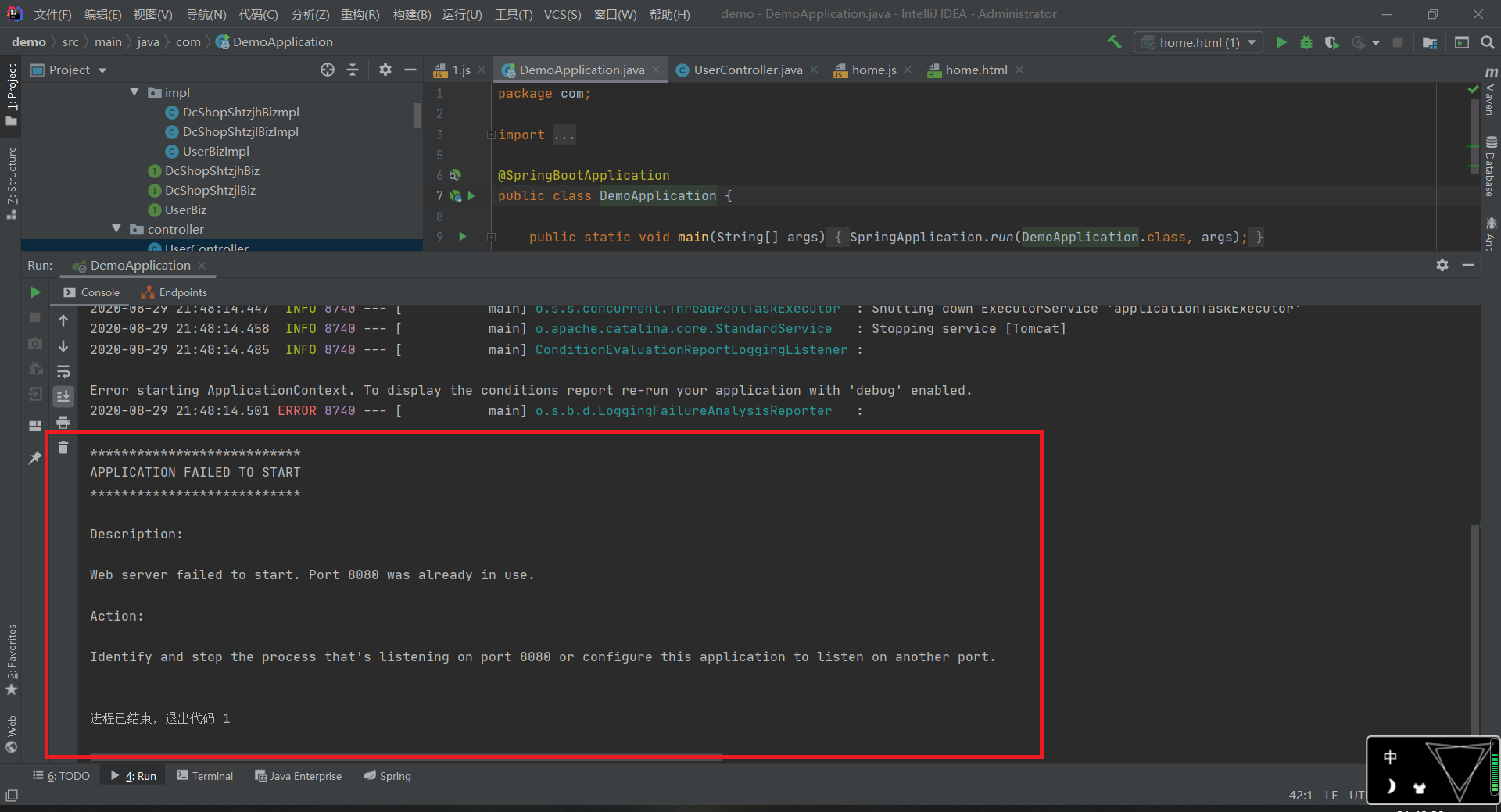Viewport: 1501px width, 812px height.
Task: Open the 运行(U) menu
Action: (462, 14)
